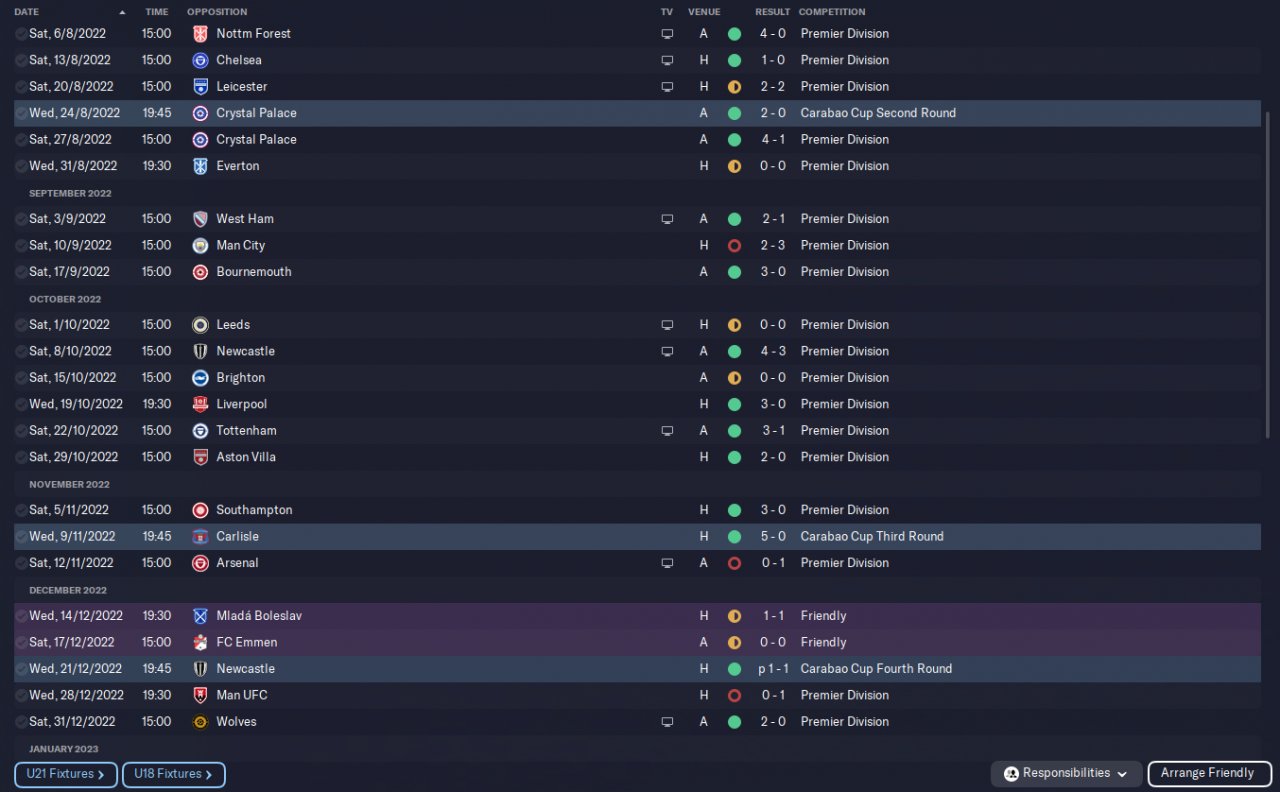Image resolution: width=1280 pixels, height=792 pixels.
Task: Expand U18 Fixtures
Action: tap(174, 774)
